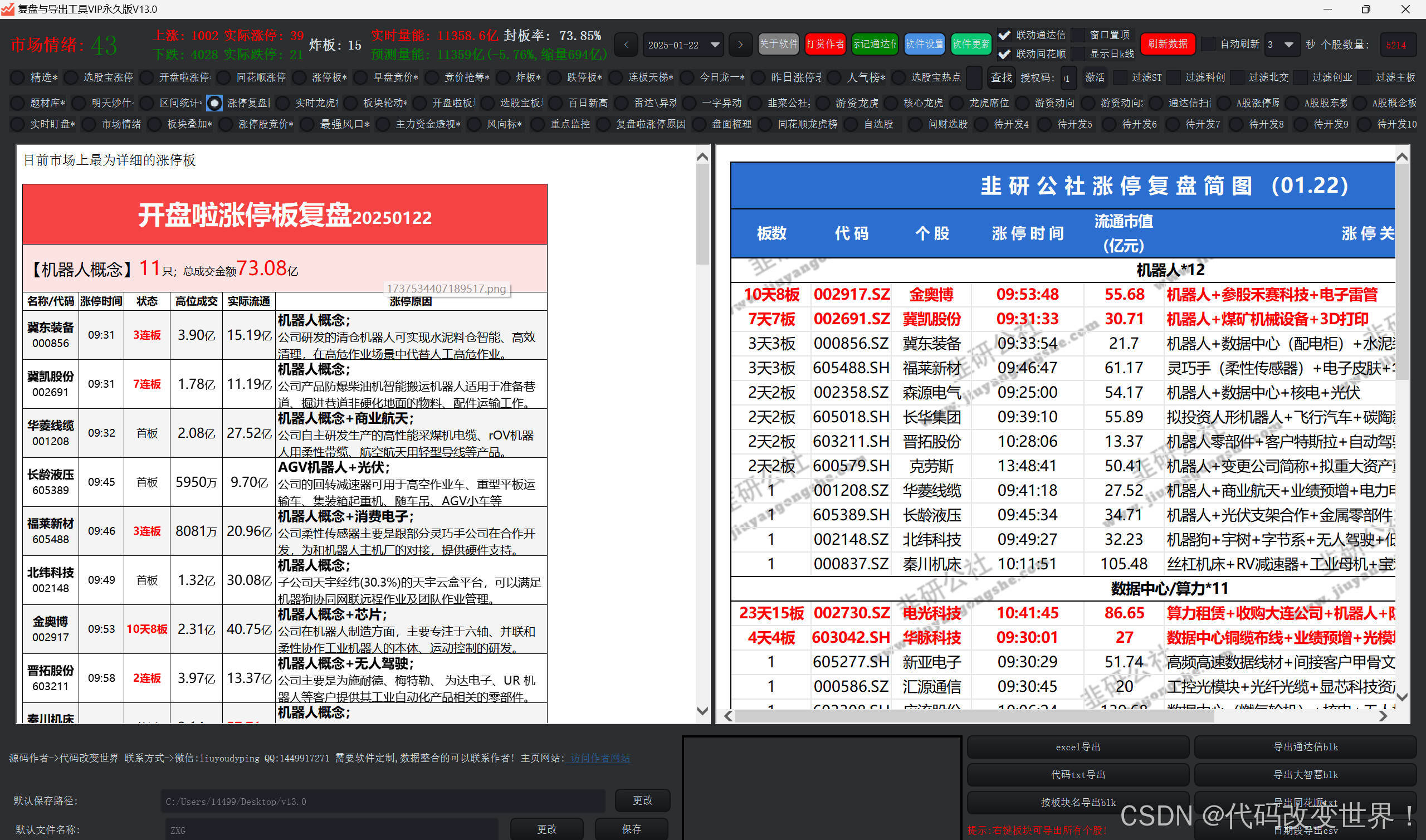Click right table horizontal scroll right arrow
This screenshot has height=840, width=1426.
pyautogui.click(x=1383, y=716)
